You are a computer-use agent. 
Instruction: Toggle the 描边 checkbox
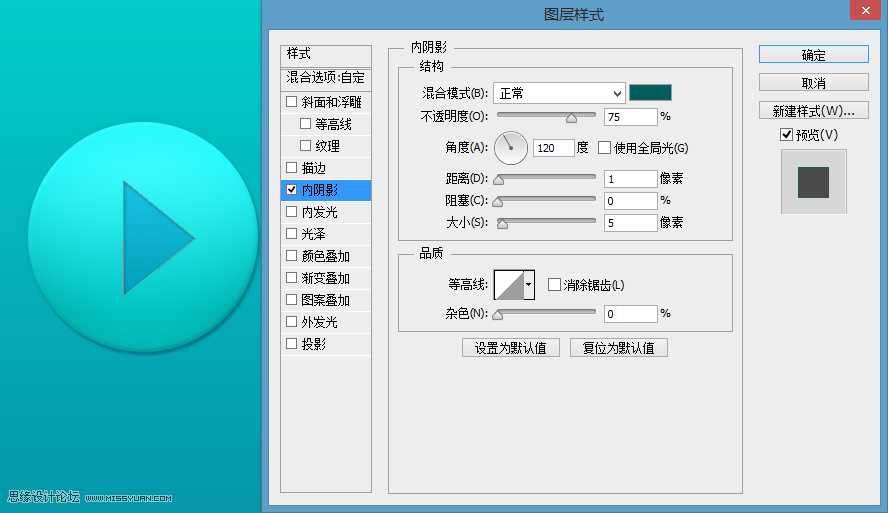(291, 168)
